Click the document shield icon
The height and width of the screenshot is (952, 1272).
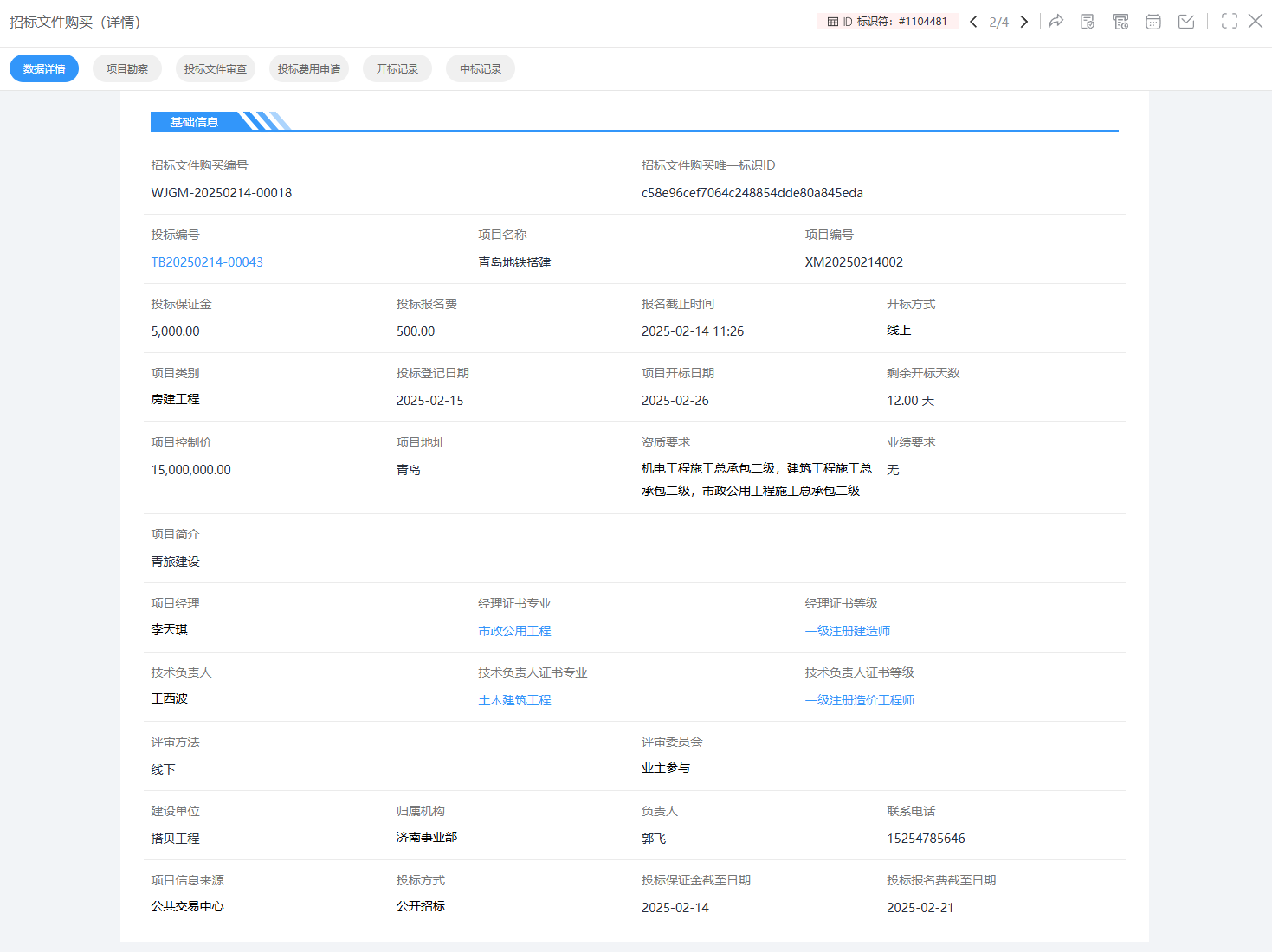1088,22
